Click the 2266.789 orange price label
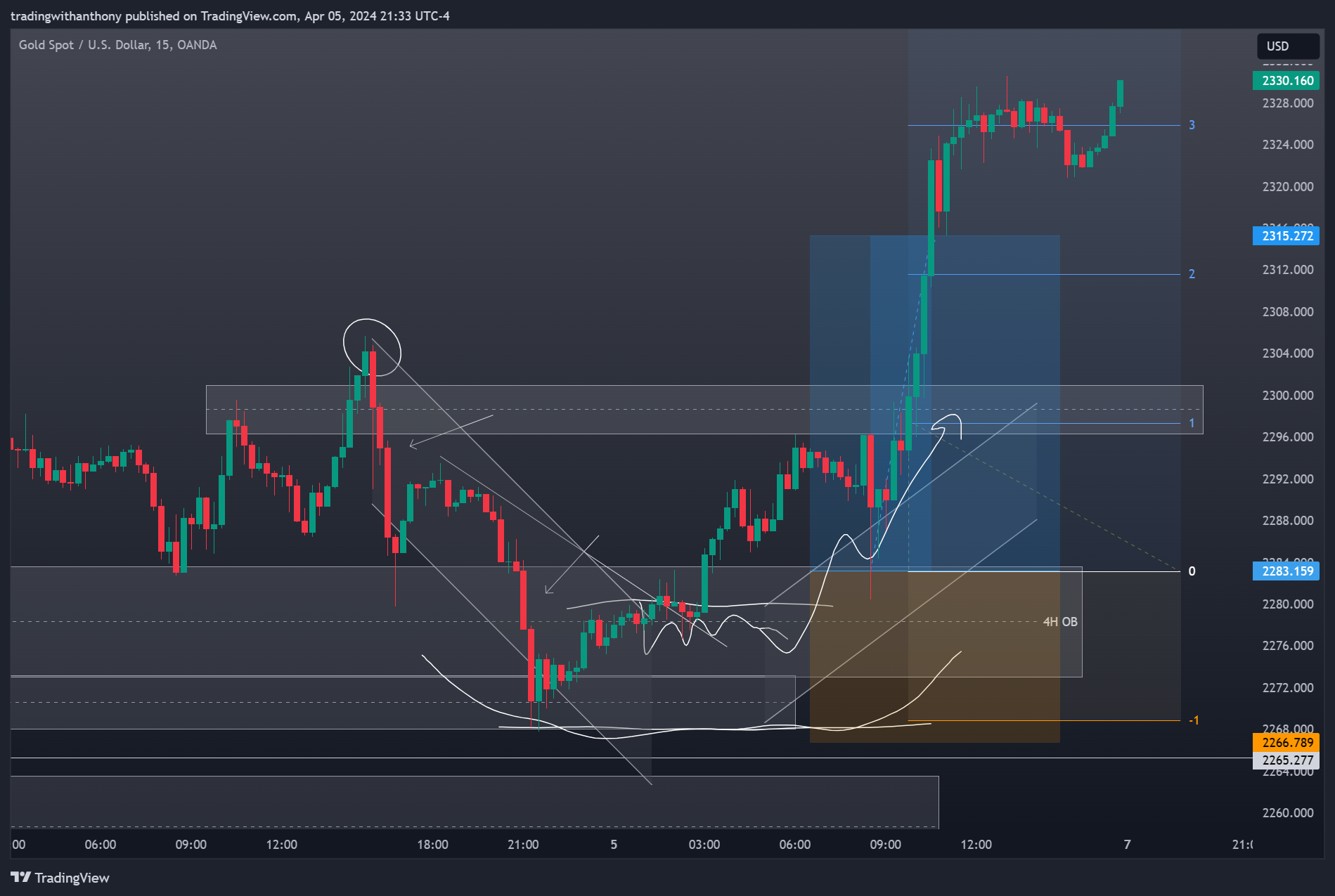The height and width of the screenshot is (896, 1335). click(1286, 742)
